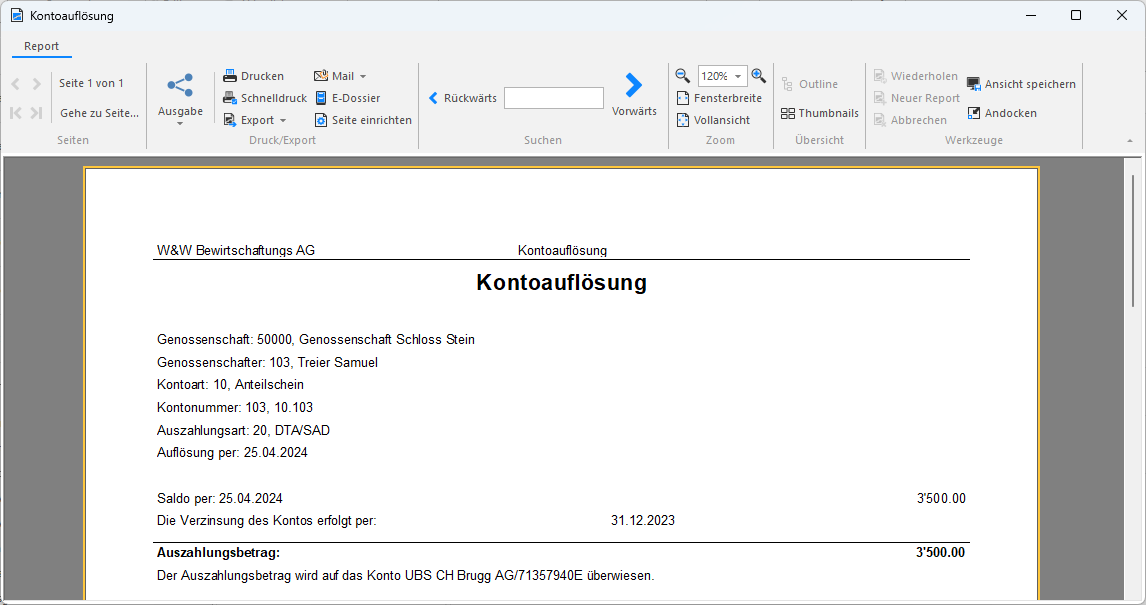This screenshot has height=605, width=1146.
Task: Maximize the Kontoauflösung window
Action: [x=1076, y=15]
